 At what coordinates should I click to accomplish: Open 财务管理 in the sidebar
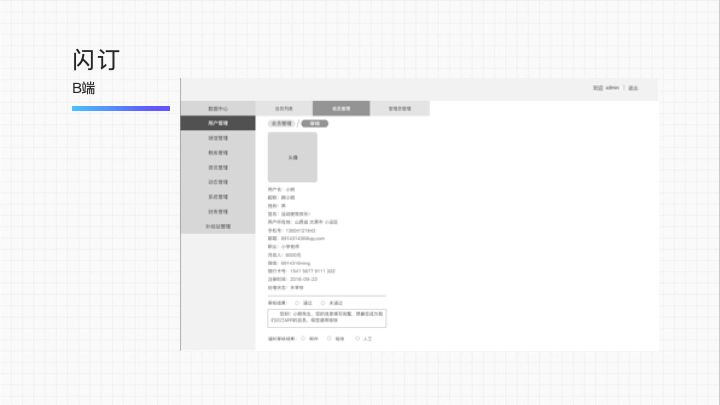pyautogui.click(x=218, y=212)
